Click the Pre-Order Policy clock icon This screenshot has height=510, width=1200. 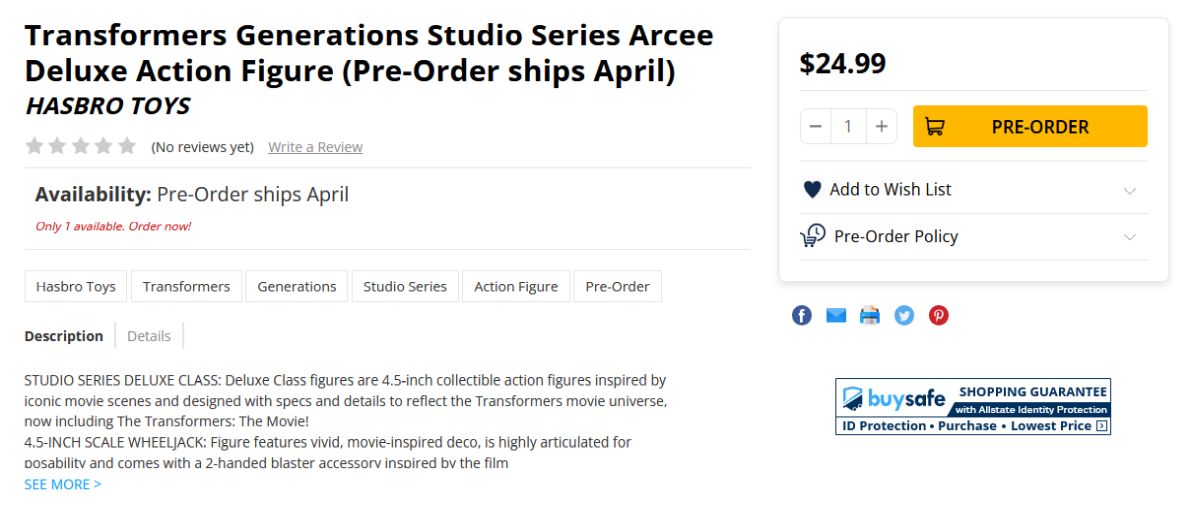click(x=813, y=236)
